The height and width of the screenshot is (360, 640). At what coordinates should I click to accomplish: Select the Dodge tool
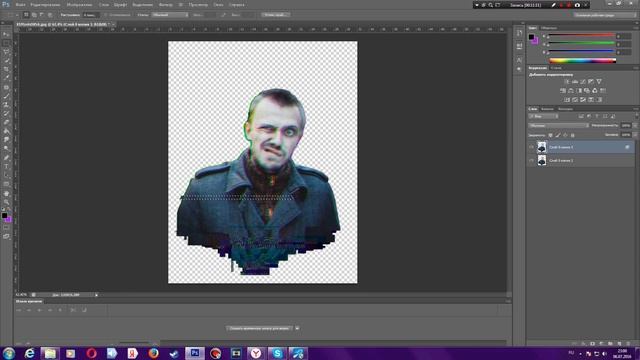[6, 149]
